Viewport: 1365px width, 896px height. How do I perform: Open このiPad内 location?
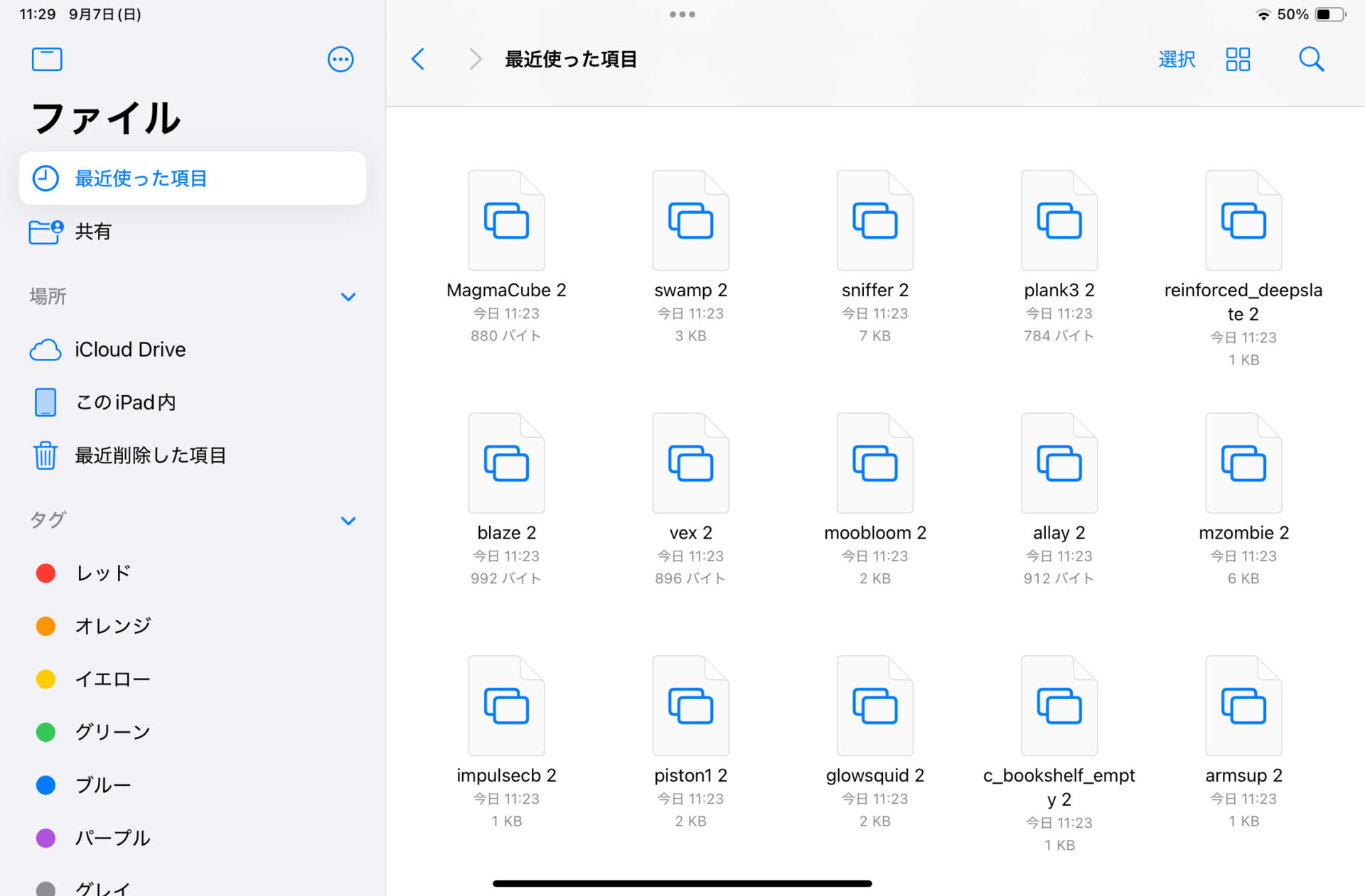(193, 402)
